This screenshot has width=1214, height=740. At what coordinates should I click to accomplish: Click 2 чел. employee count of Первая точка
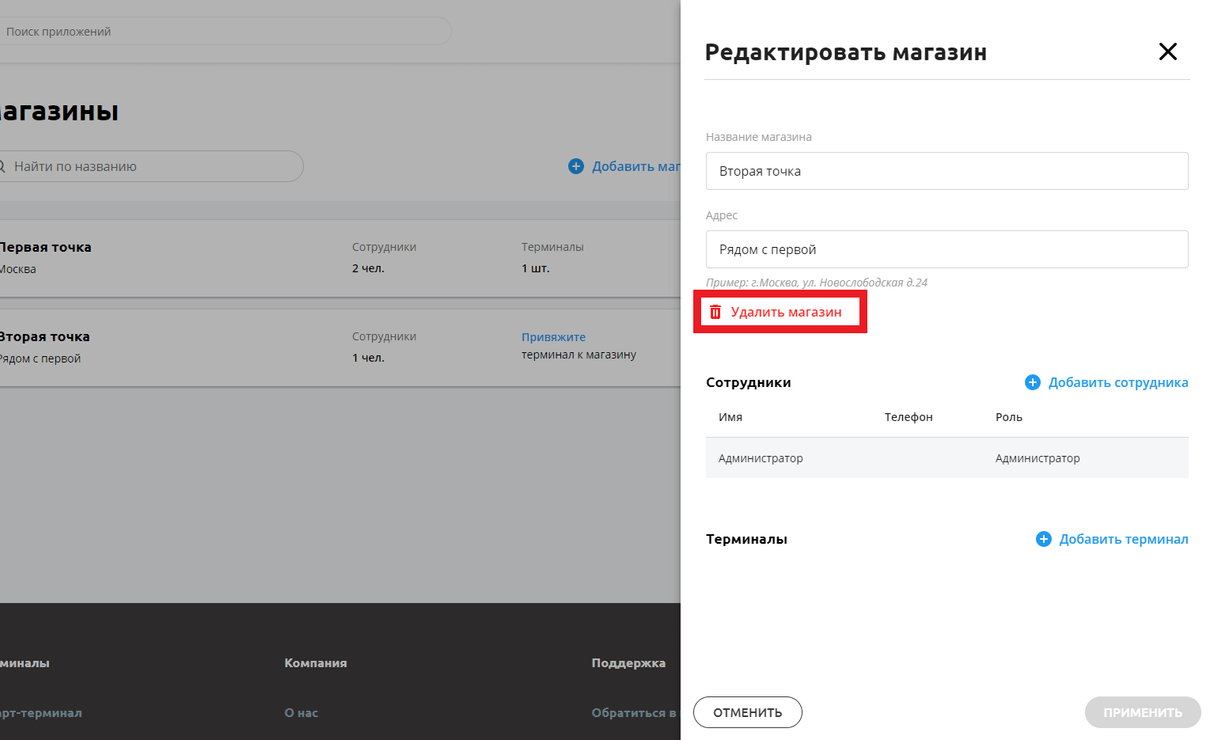pos(368,268)
